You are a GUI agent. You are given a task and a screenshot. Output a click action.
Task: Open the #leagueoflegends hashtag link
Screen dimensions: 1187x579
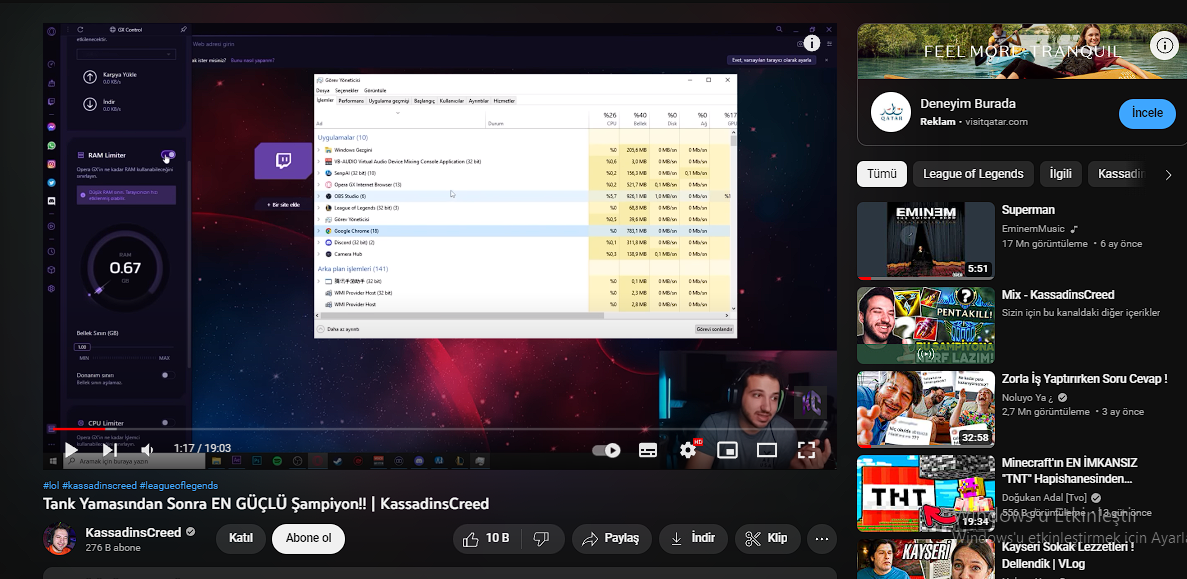(x=179, y=485)
